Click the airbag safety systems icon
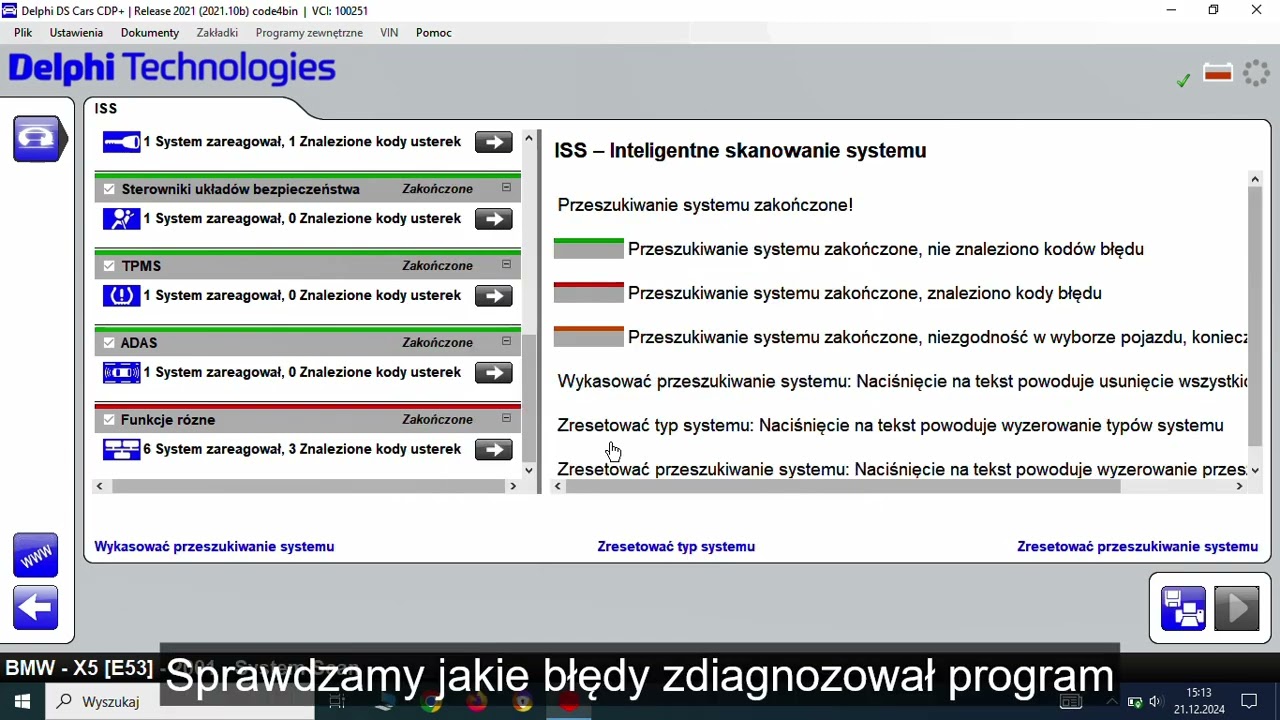This screenshot has width=1280, height=720. (x=121, y=219)
